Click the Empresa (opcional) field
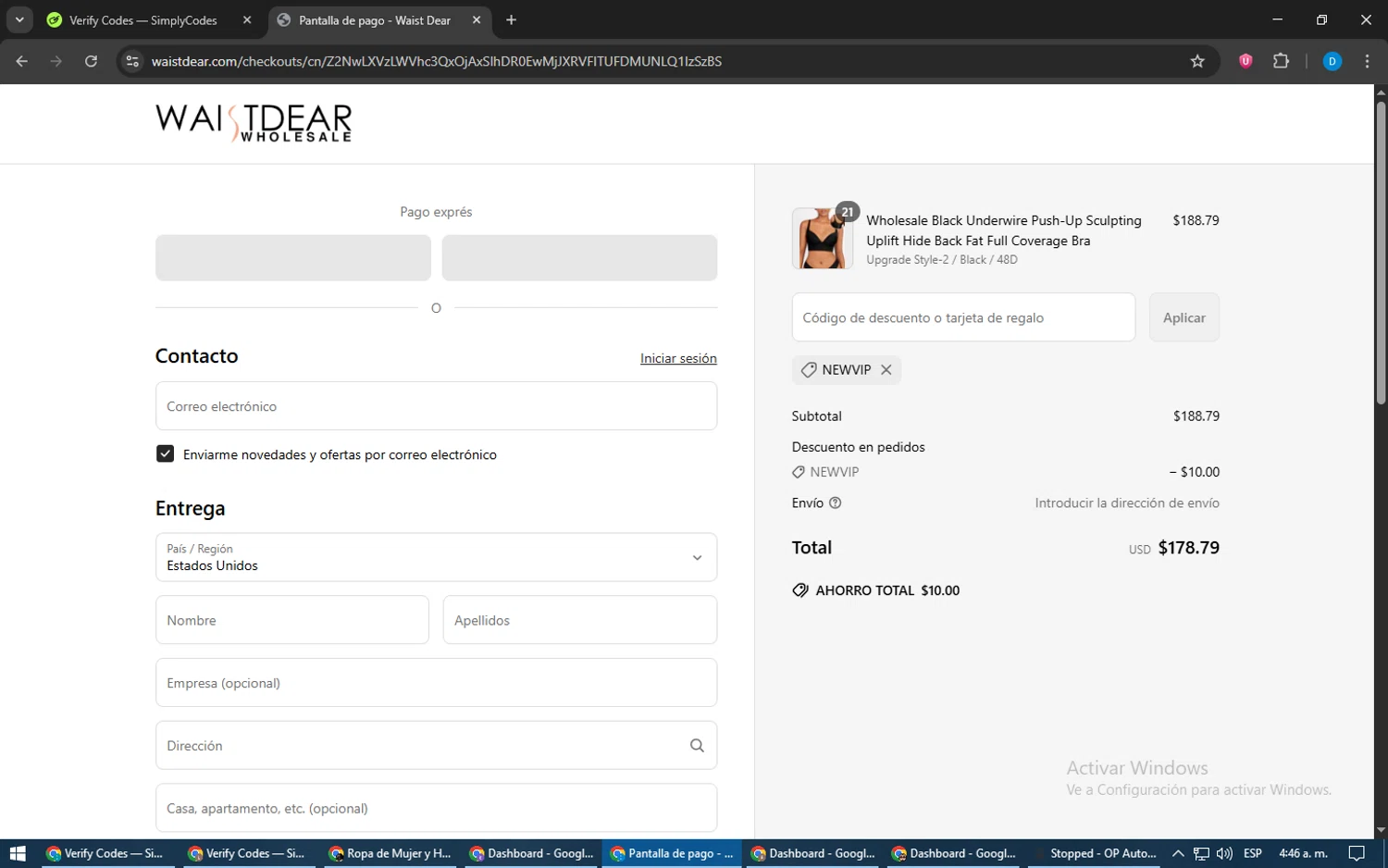This screenshot has height=868, width=1388. 436,683
